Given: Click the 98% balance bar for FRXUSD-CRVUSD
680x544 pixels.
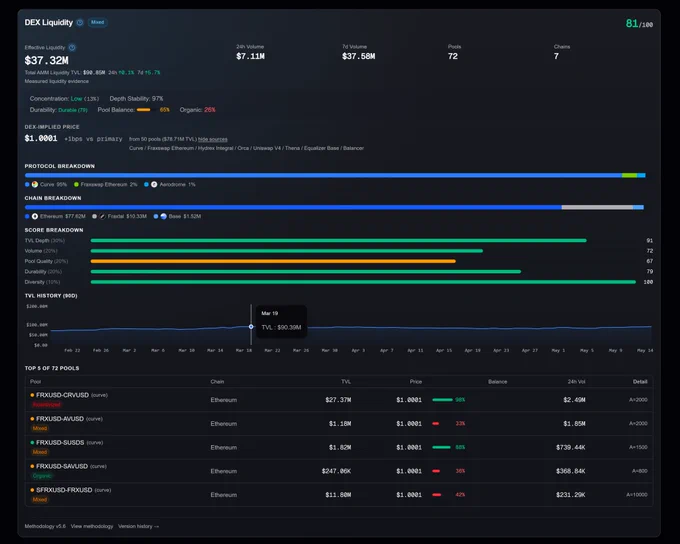Looking at the screenshot, I should click(442, 400).
